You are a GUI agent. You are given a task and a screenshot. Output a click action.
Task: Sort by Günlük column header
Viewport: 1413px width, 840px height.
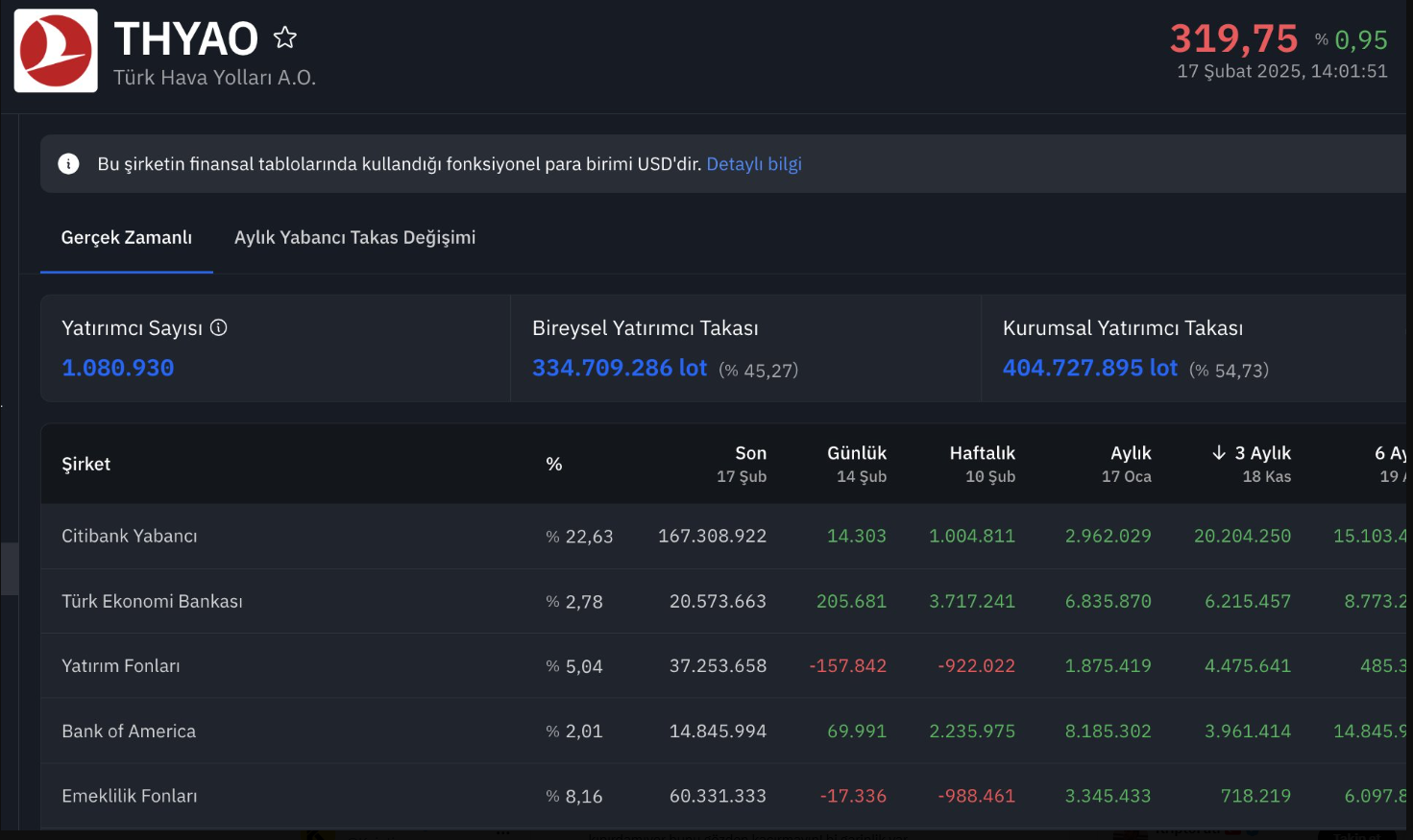[856, 453]
